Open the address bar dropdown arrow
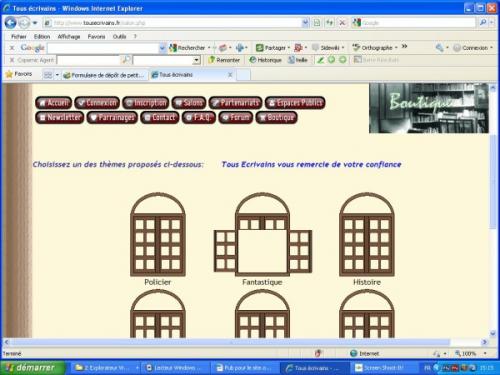Screen dimensions: 500x375 pyautogui.click(x=305, y=23)
